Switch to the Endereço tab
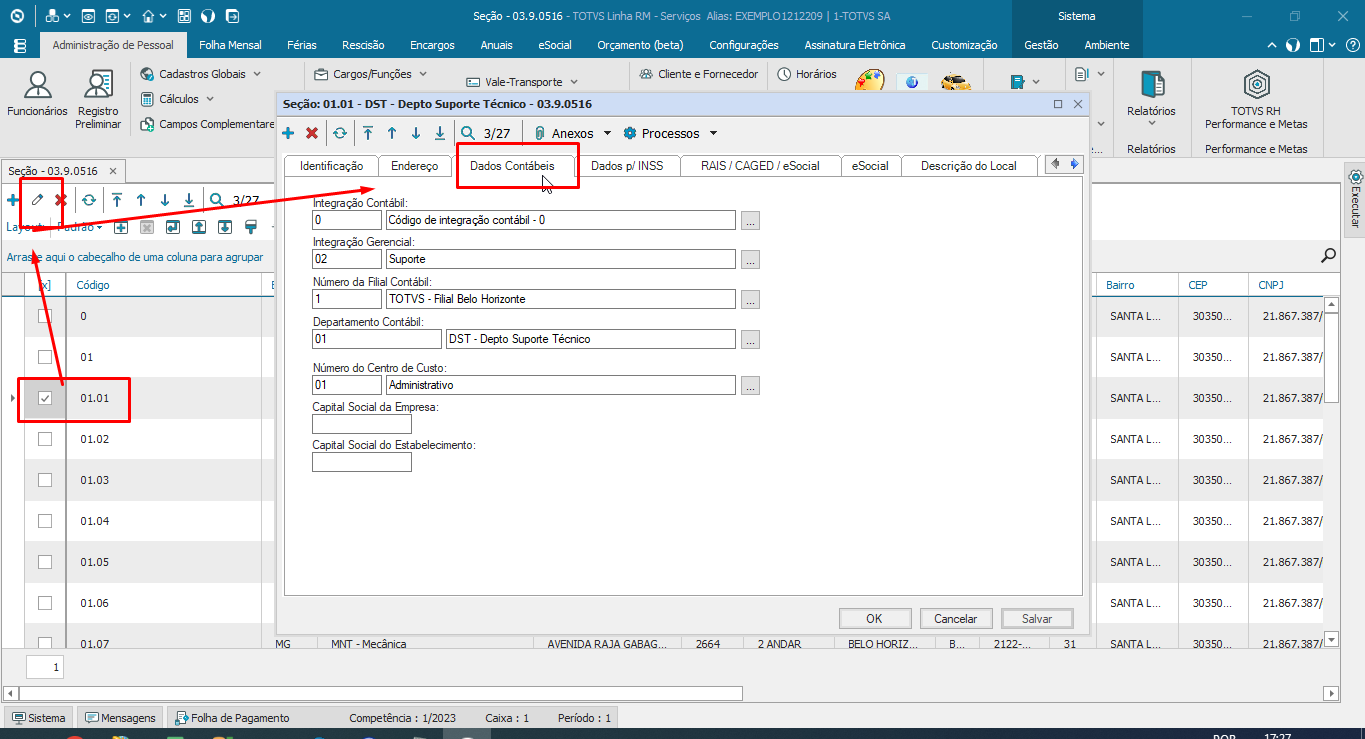Image resolution: width=1365 pixels, height=739 pixels. pos(415,166)
